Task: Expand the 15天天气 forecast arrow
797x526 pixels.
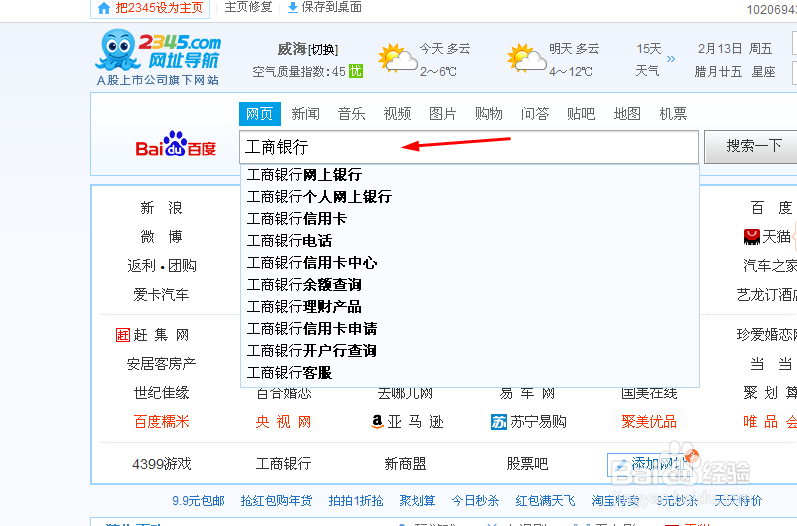Action: pyautogui.click(x=671, y=59)
